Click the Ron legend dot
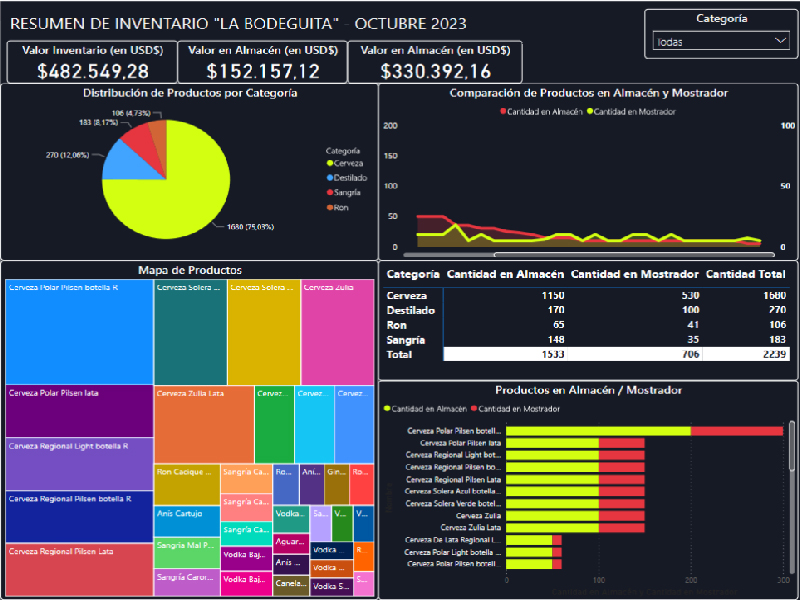 click(x=330, y=207)
